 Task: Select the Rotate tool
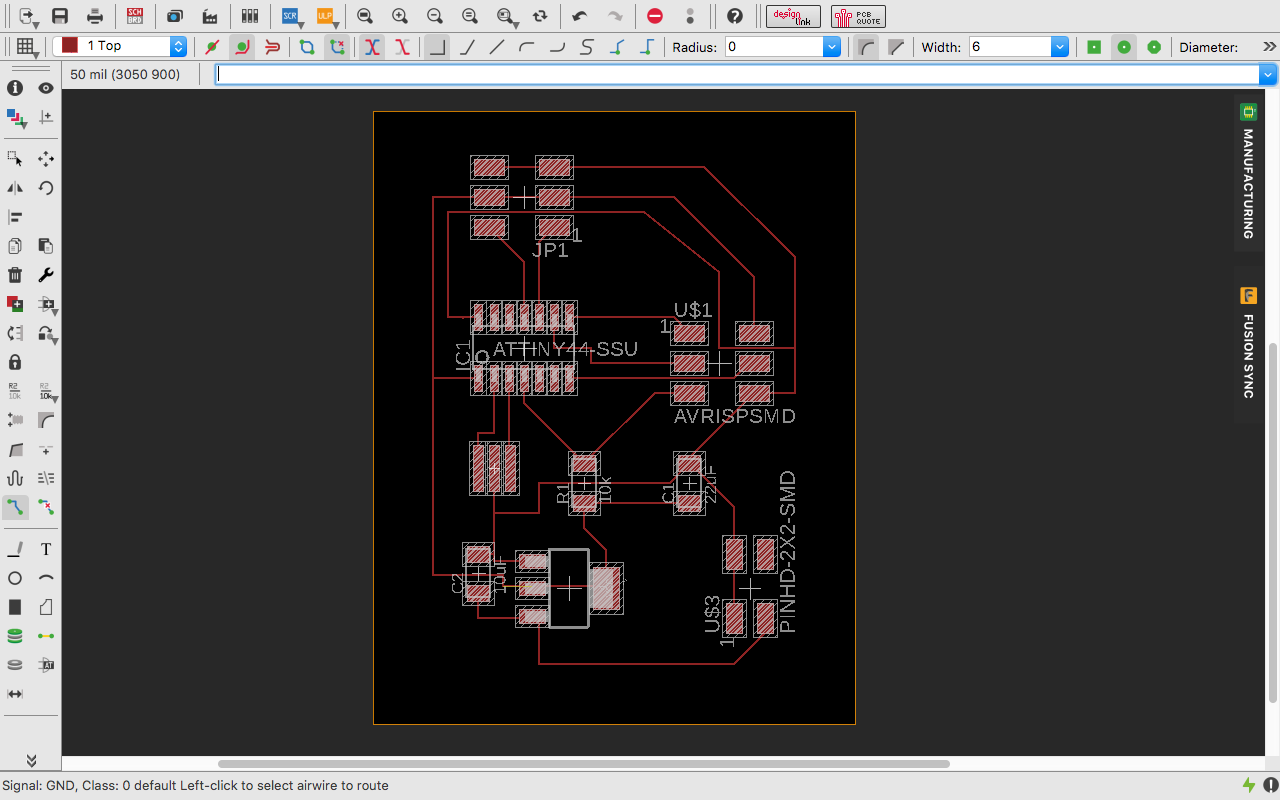(46, 188)
